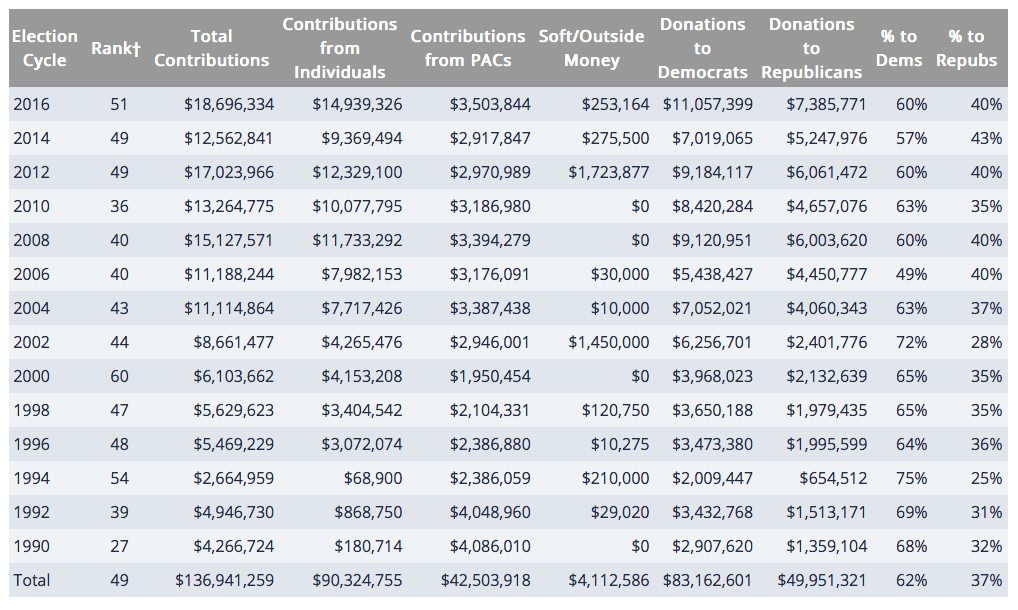
Task: Click 2006 donations to Republicans $4,450,777
Action: pyautogui.click(x=826, y=274)
